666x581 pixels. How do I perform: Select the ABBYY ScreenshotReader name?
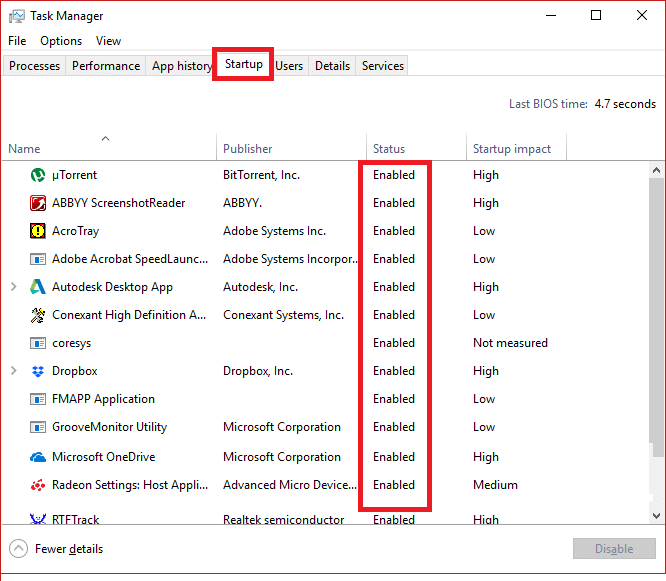point(119,203)
